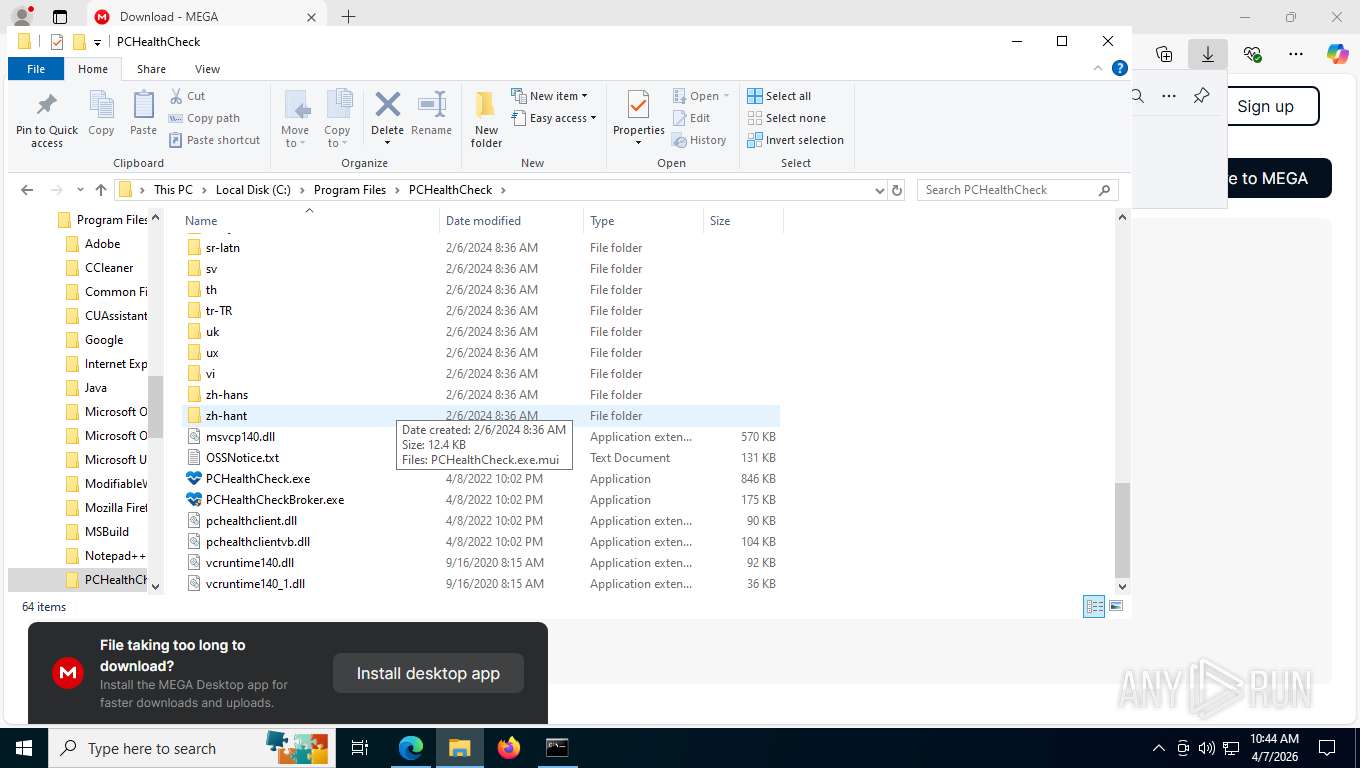Select Notepad++ folder in navigation tree
The image size is (1360, 768).
[x=115, y=556]
